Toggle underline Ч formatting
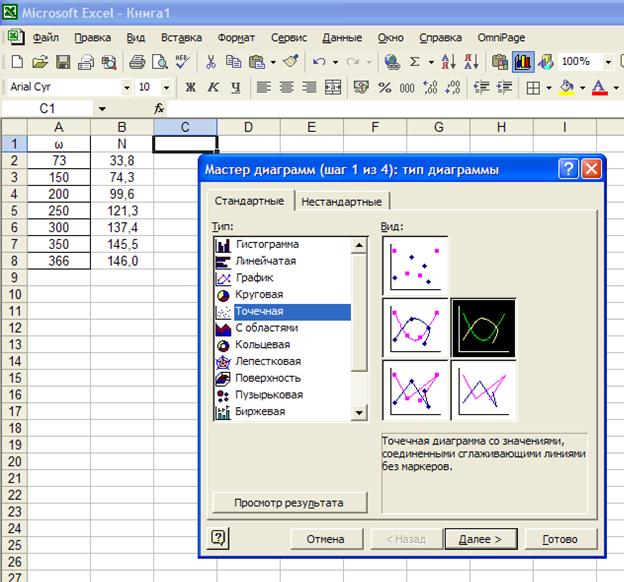This screenshot has height=582, width=624. click(x=236, y=87)
